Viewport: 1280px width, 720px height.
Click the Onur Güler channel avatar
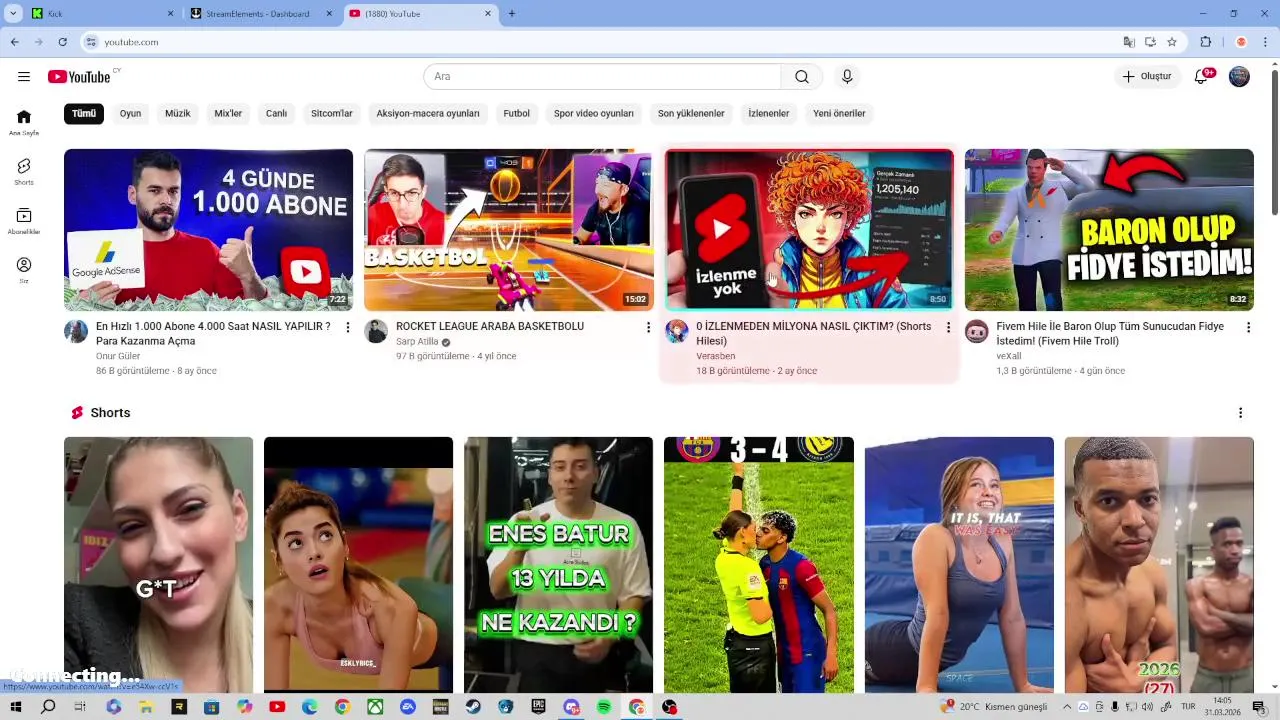click(76, 332)
